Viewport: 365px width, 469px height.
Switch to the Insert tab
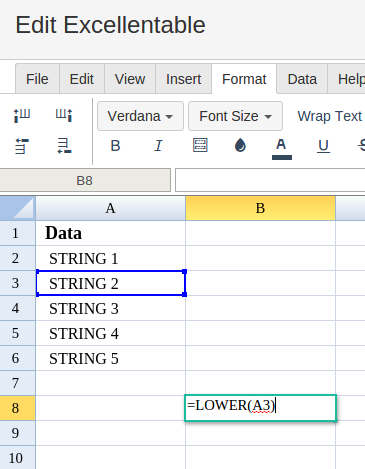183,79
